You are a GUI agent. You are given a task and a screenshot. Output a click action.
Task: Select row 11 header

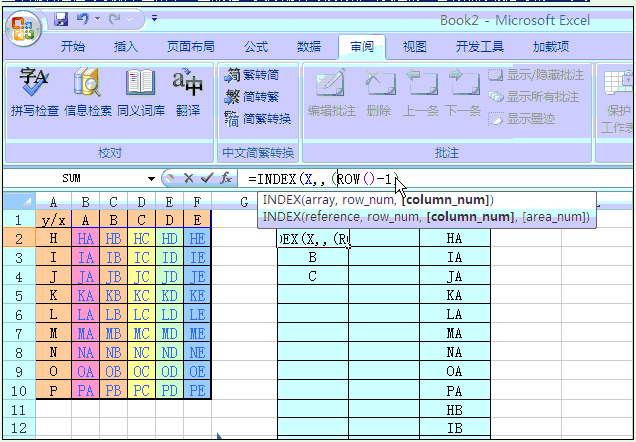click(x=19, y=410)
